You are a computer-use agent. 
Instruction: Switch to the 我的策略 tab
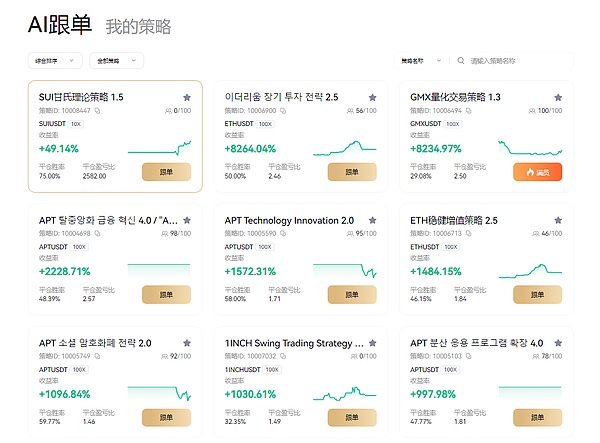(x=138, y=26)
